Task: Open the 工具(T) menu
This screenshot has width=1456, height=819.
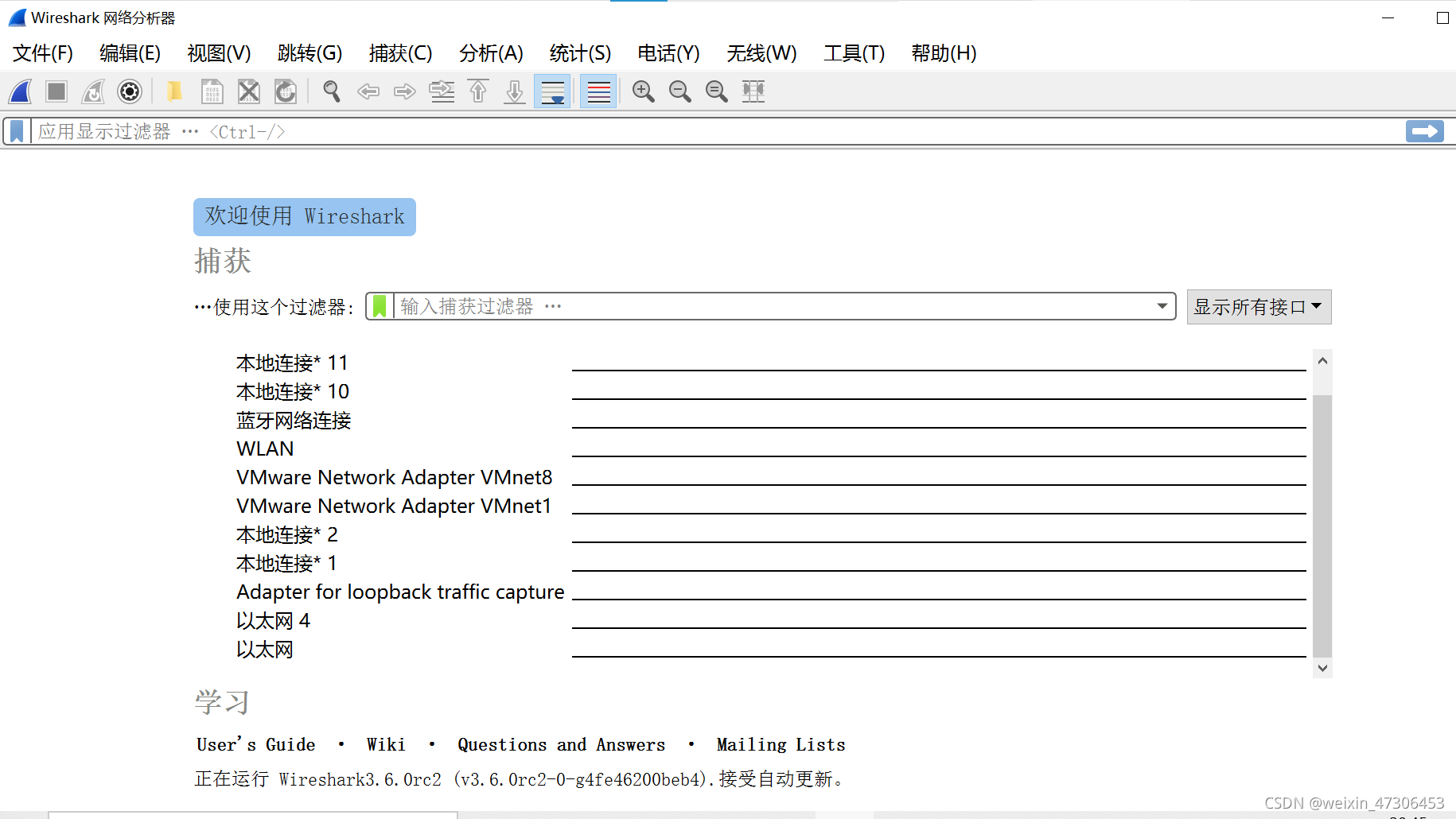Action: (x=854, y=53)
